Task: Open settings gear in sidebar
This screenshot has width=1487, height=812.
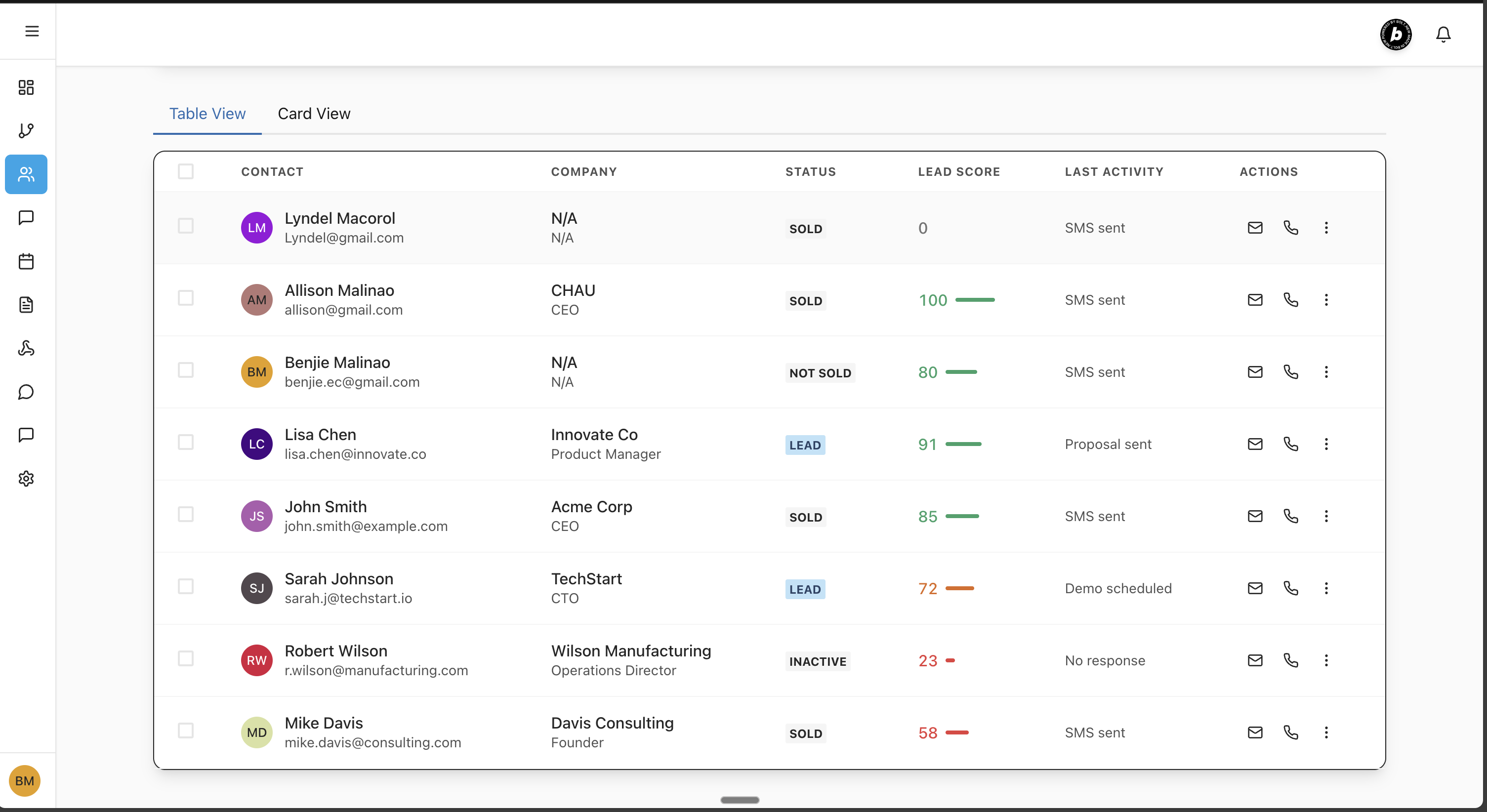Action: pos(26,479)
